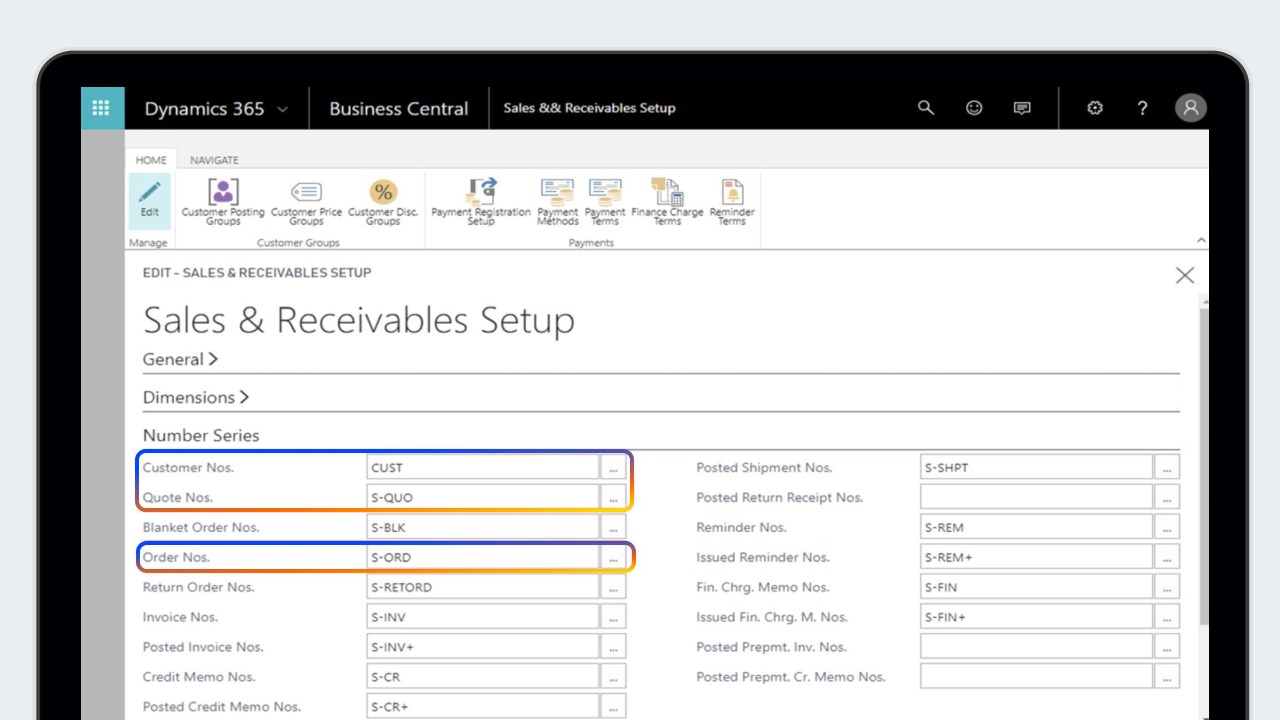1280x720 pixels.
Task: Collapse the ribbon with the caret
Action: coord(1201,241)
